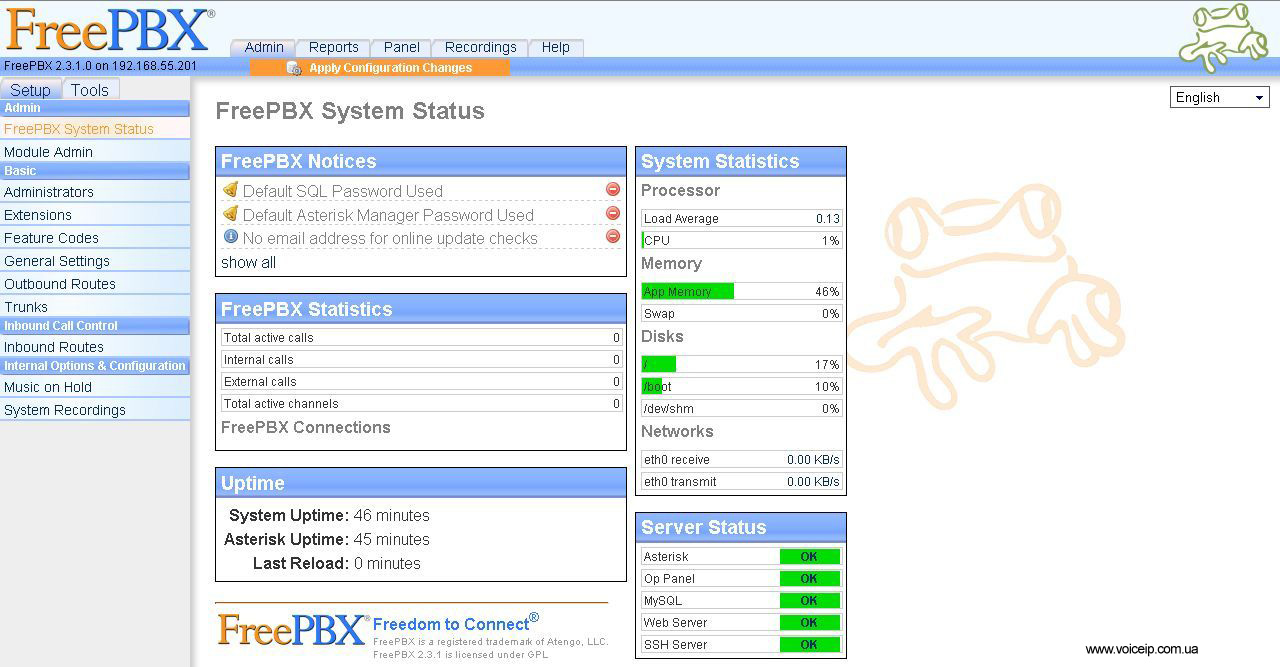Dismiss the No email address notice

pyautogui.click(x=613, y=236)
